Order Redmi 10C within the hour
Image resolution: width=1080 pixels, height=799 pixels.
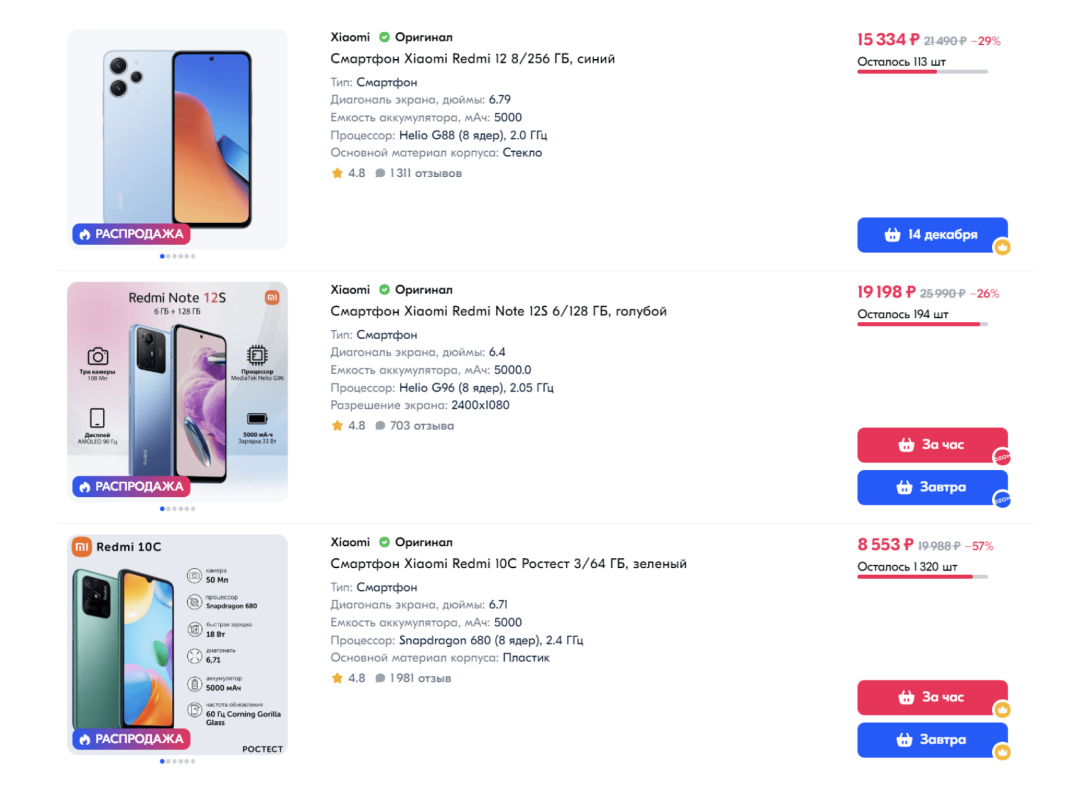[x=931, y=697]
